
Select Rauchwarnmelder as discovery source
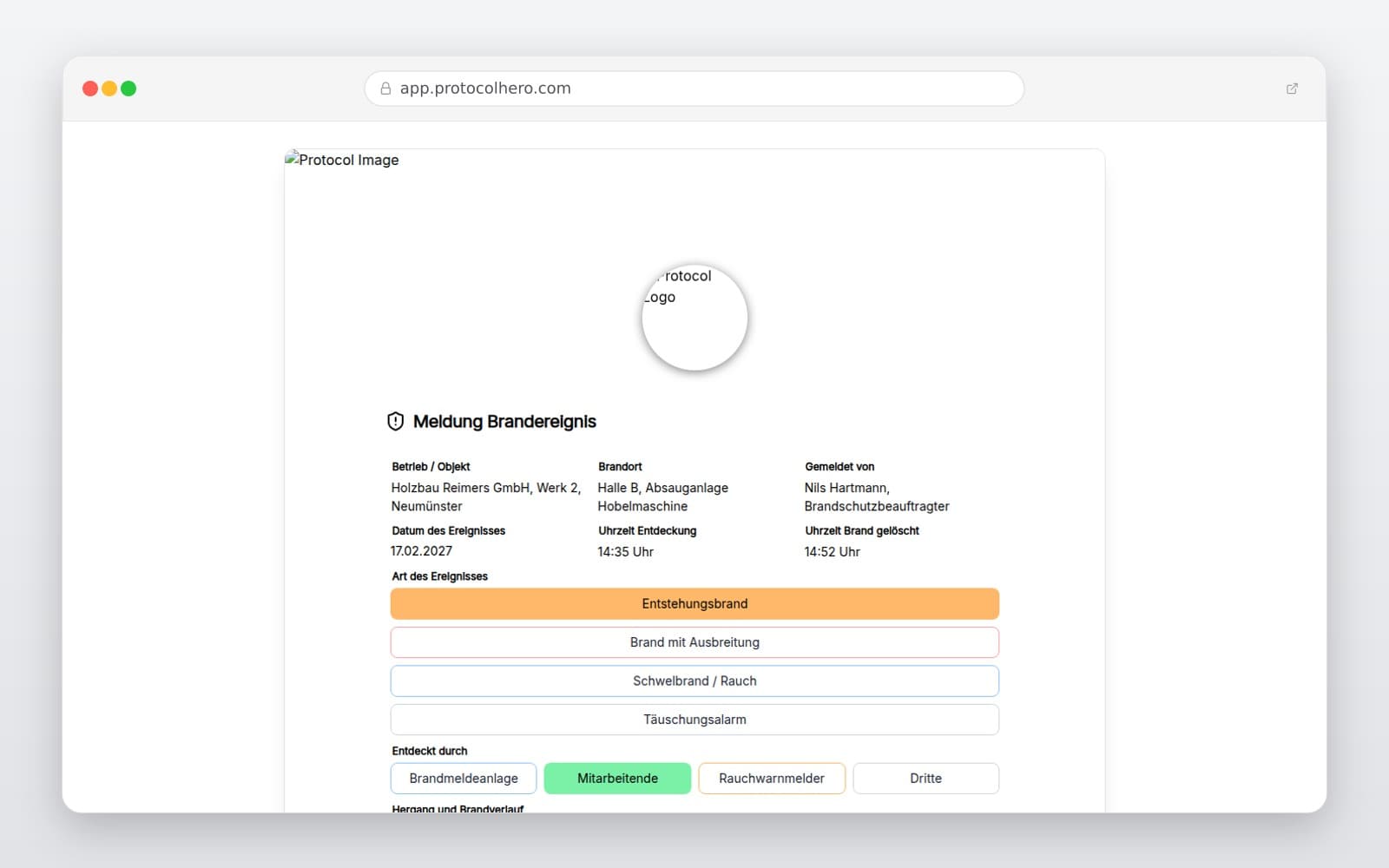(x=772, y=779)
